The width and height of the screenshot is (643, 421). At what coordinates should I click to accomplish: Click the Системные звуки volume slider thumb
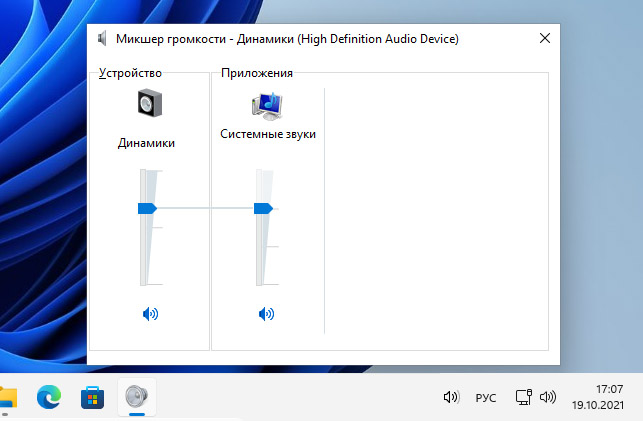(263, 208)
